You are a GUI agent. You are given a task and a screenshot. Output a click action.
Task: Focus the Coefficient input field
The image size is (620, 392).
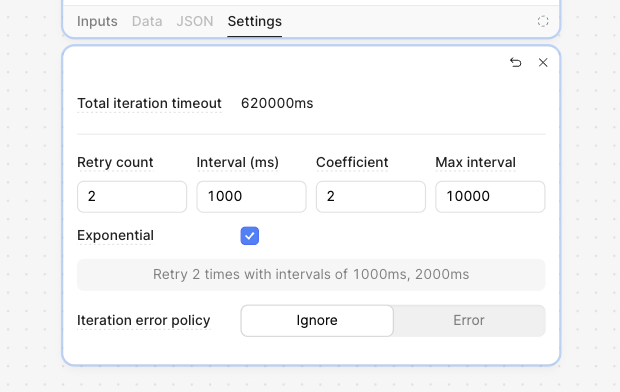point(371,197)
